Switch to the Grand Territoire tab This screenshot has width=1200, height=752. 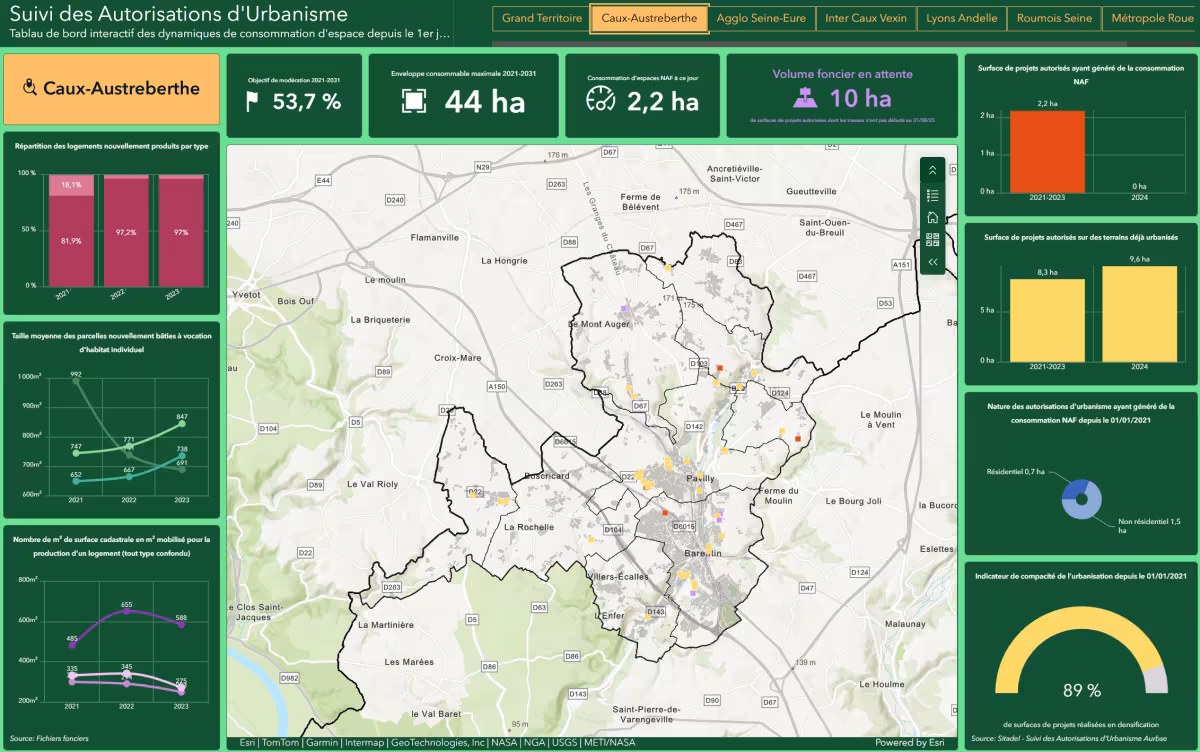coord(542,18)
